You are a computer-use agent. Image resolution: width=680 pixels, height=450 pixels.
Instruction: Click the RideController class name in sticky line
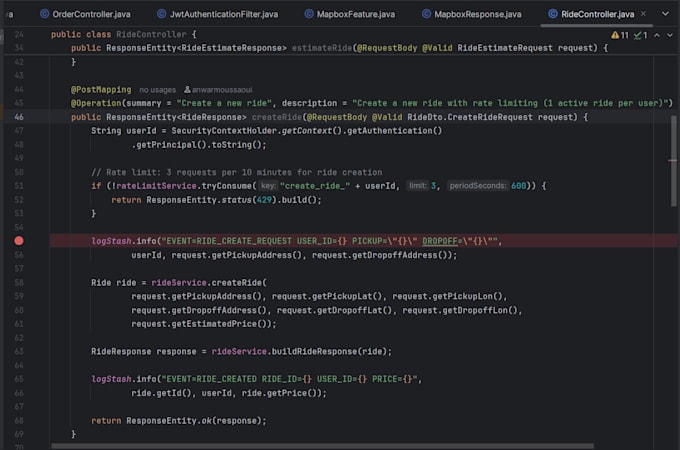[151, 34]
